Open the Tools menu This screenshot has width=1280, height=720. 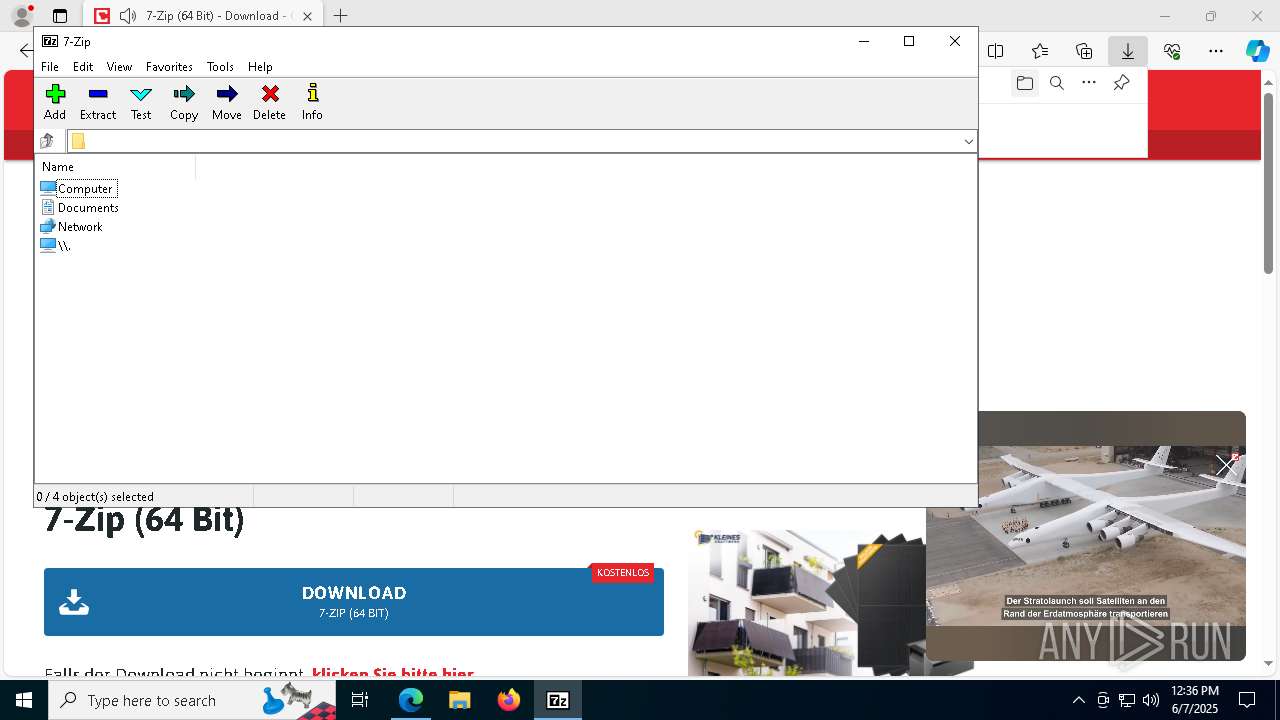point(220,67)
